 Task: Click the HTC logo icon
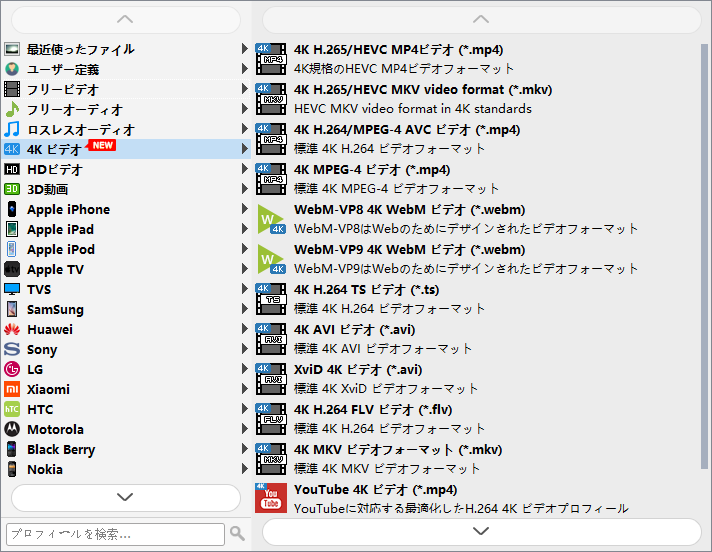tap(12, 409)
